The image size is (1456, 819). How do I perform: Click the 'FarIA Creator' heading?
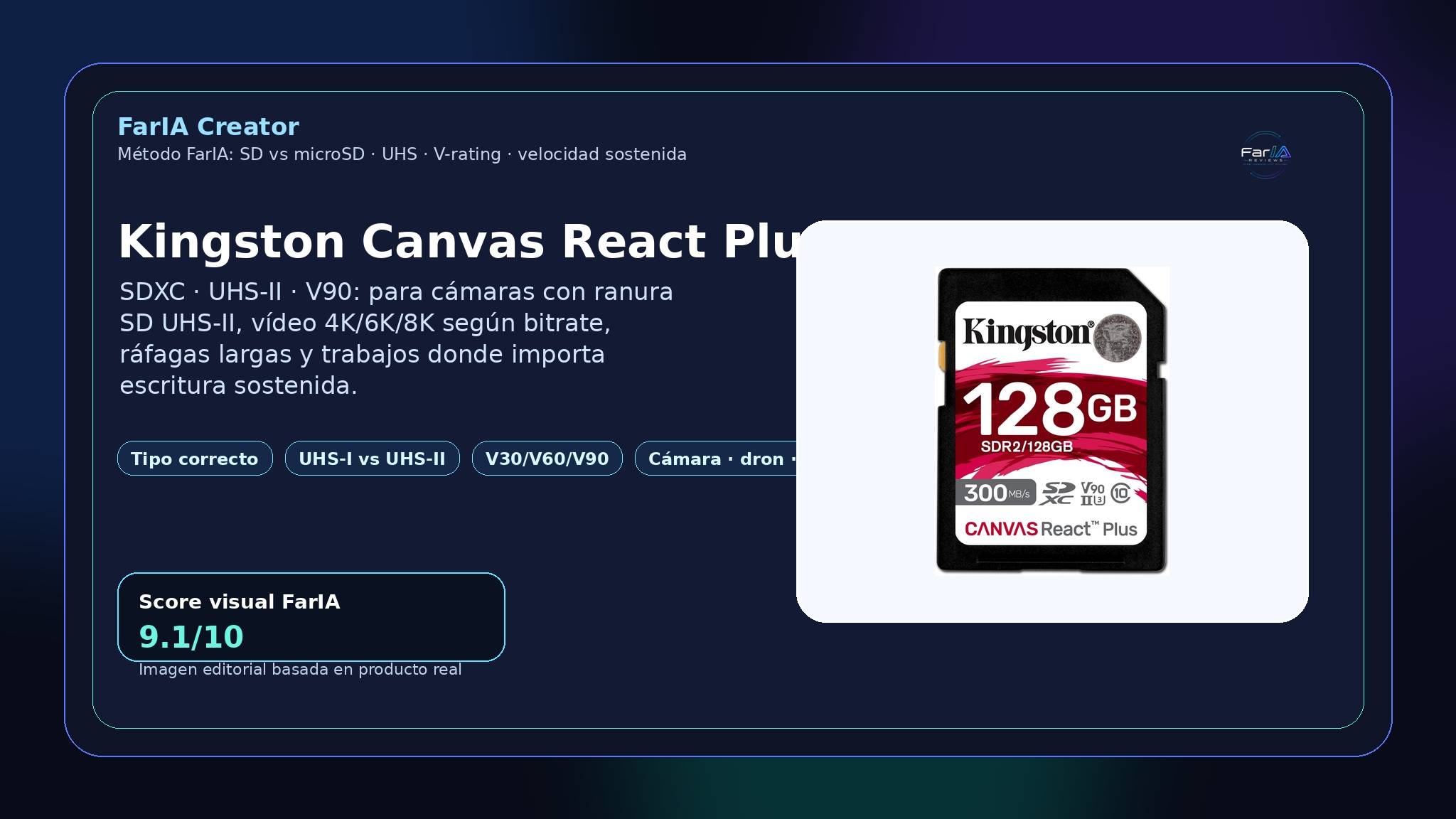(208, 127)
